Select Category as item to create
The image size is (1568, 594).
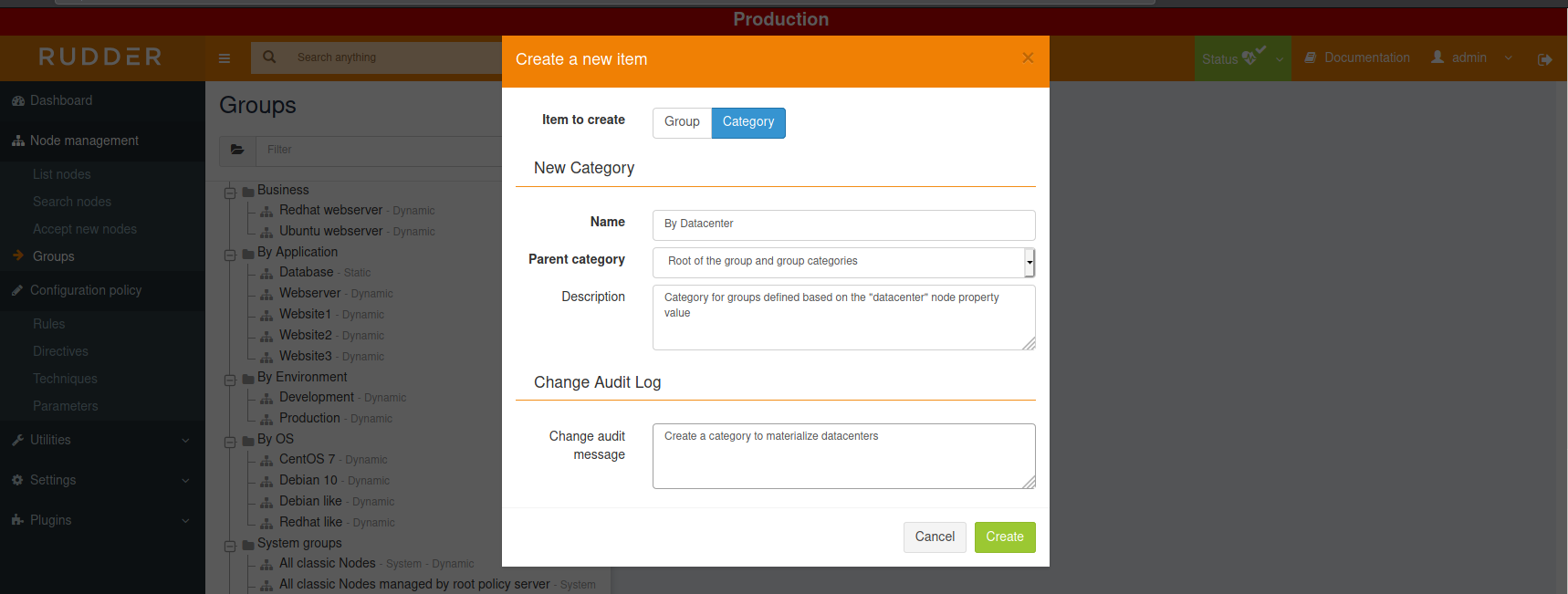(748, 122)
